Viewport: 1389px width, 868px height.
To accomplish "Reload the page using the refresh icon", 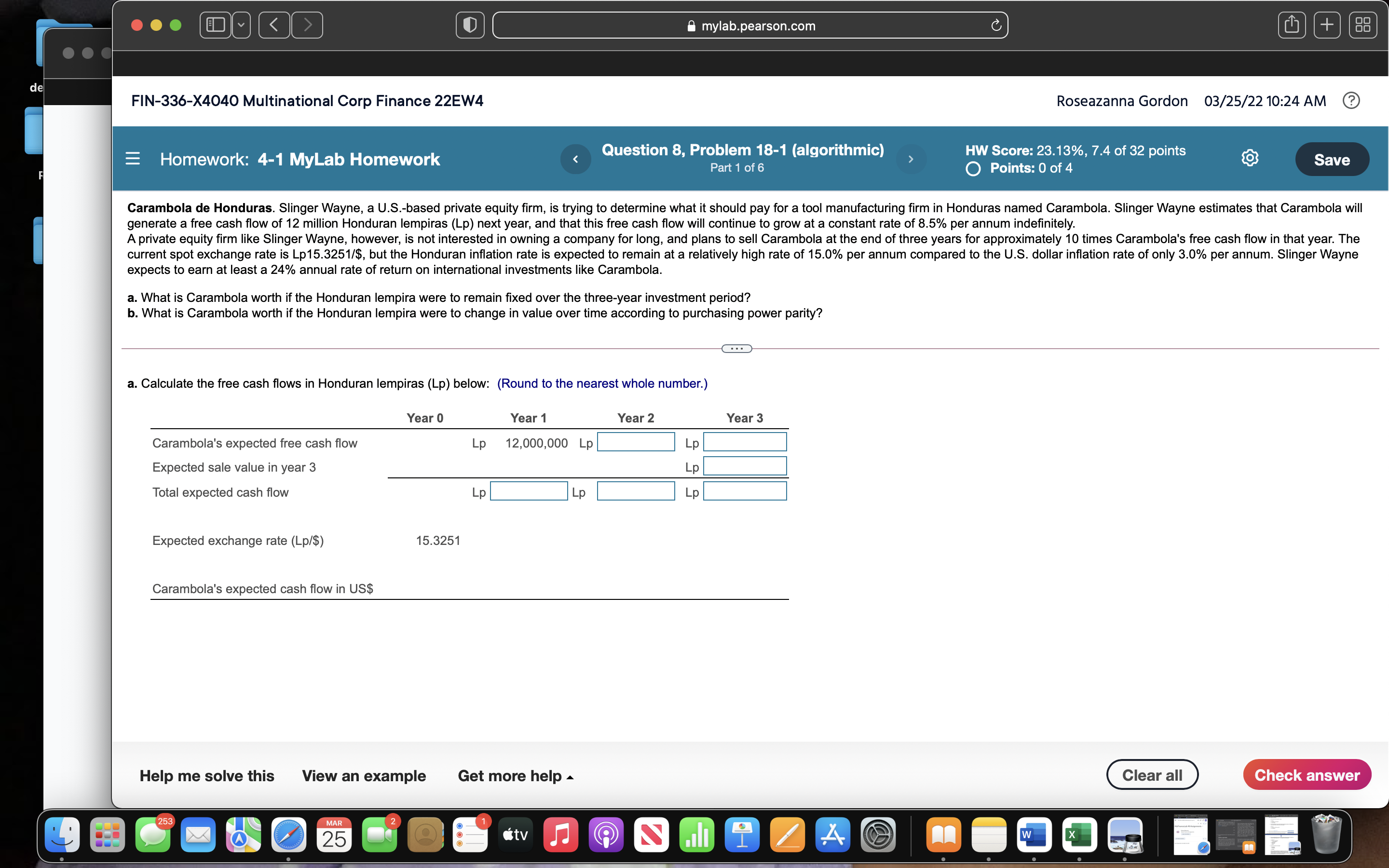I will [997, 25].
